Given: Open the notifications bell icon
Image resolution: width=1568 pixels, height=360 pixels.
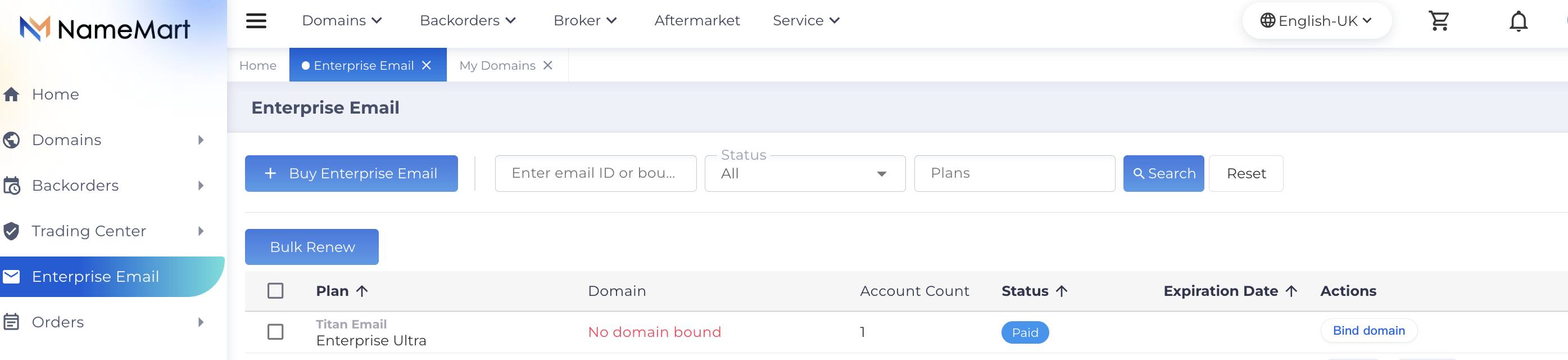Looking at the screenshot, I should [1518, 21].
